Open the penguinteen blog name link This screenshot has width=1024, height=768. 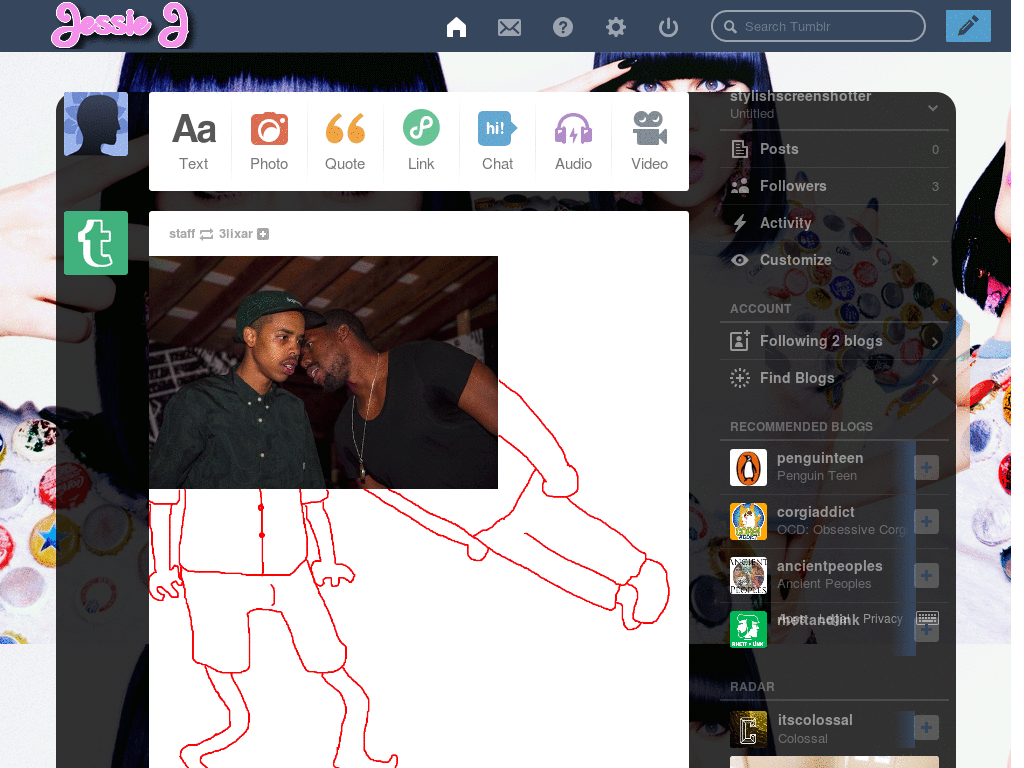point(820,458)
